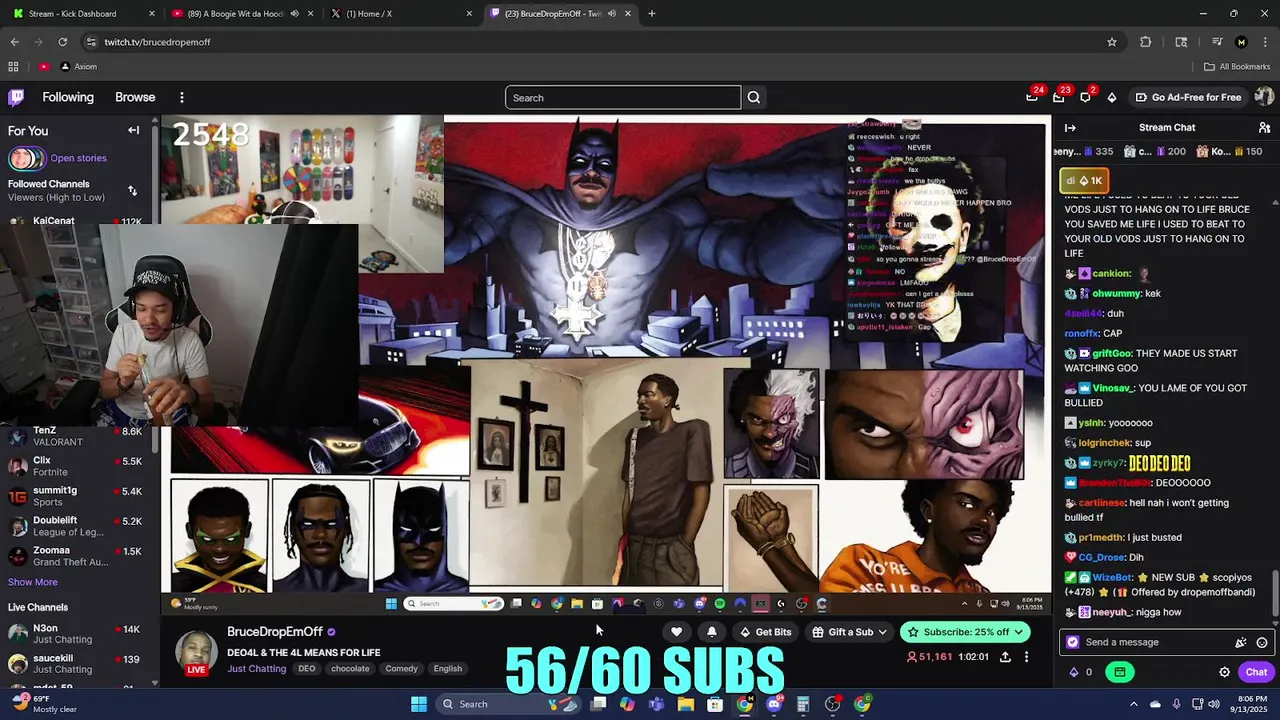Click Show More followed channels
Viewport: 1280px width, 720px height.
33,582
